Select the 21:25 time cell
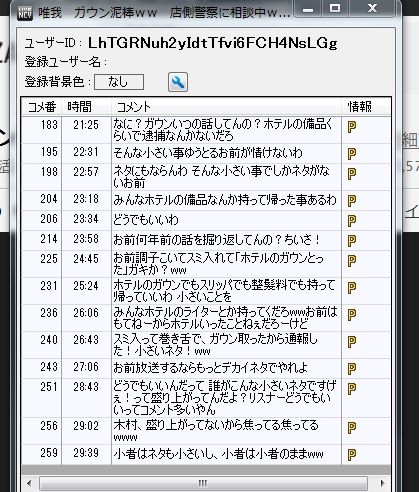Viewport: 419px width, 492px height. pyautogui.click(x=86, y=125)
